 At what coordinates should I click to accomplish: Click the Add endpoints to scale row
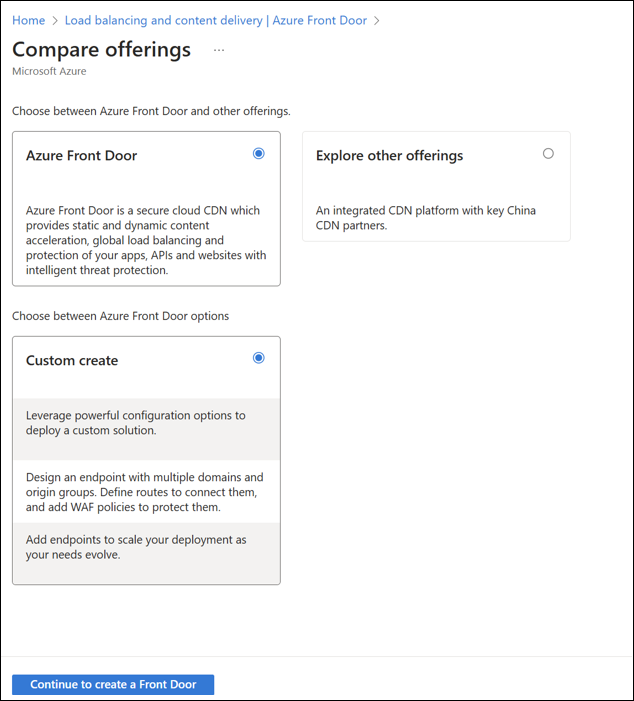pyautogui.click(x=146, y=547)
